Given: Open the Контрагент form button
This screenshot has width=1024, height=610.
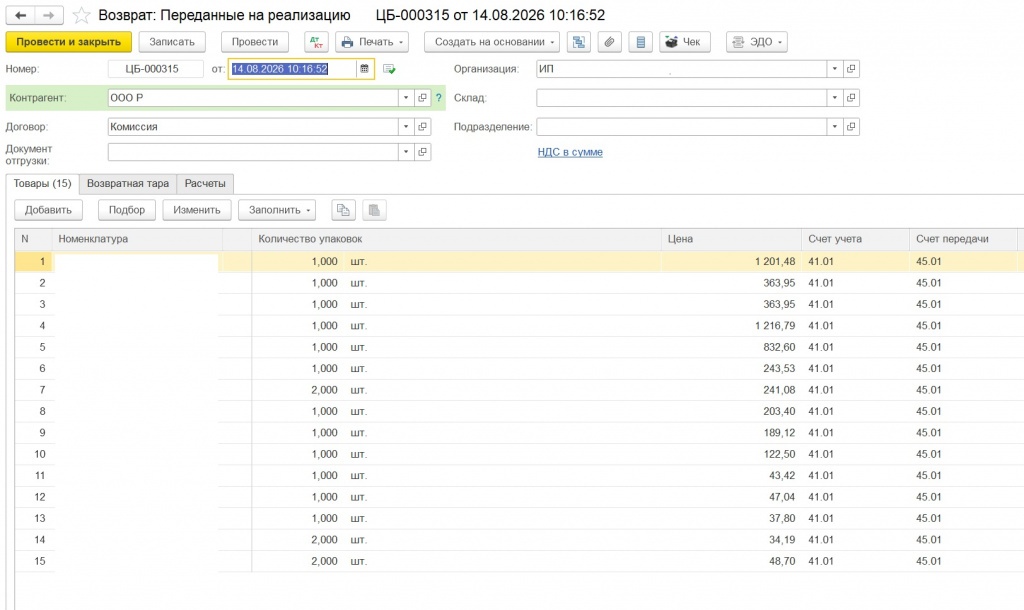Looking at the screenshot, I should 423,98.
